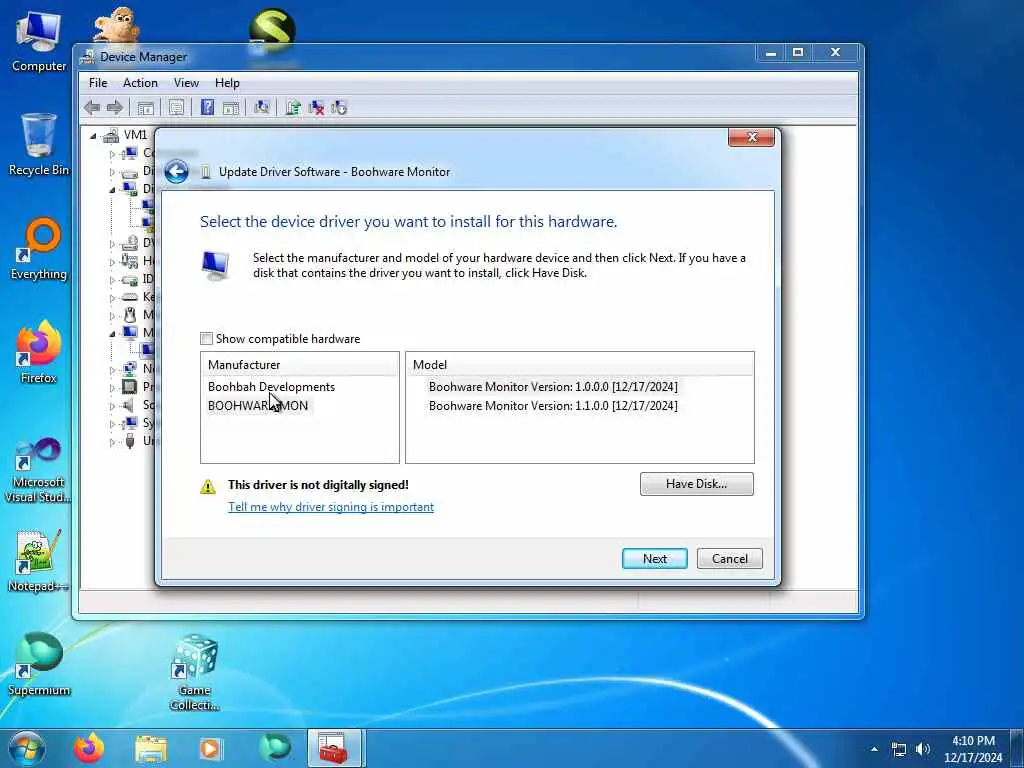Click the blue back arrow in the driver wizard
Screen dimensions: 1024x768
coord(176,172)
